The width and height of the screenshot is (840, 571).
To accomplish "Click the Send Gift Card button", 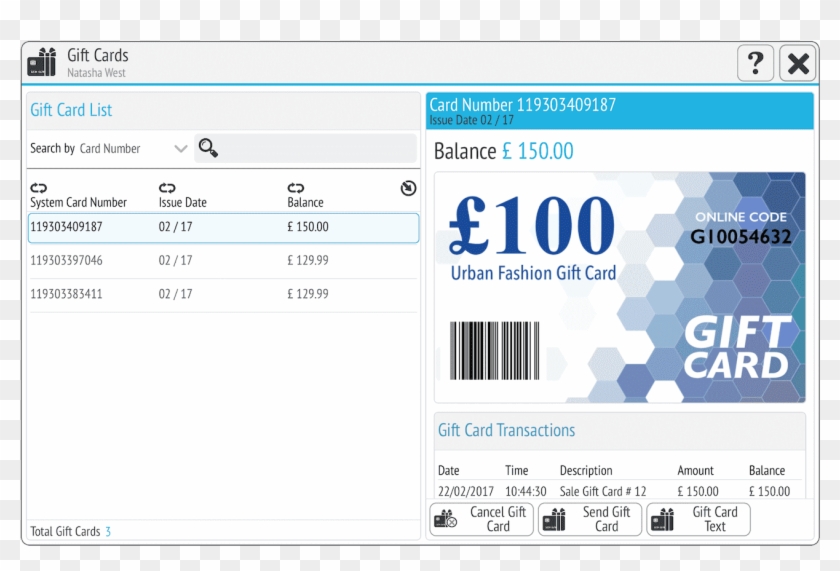I will 590,519.
